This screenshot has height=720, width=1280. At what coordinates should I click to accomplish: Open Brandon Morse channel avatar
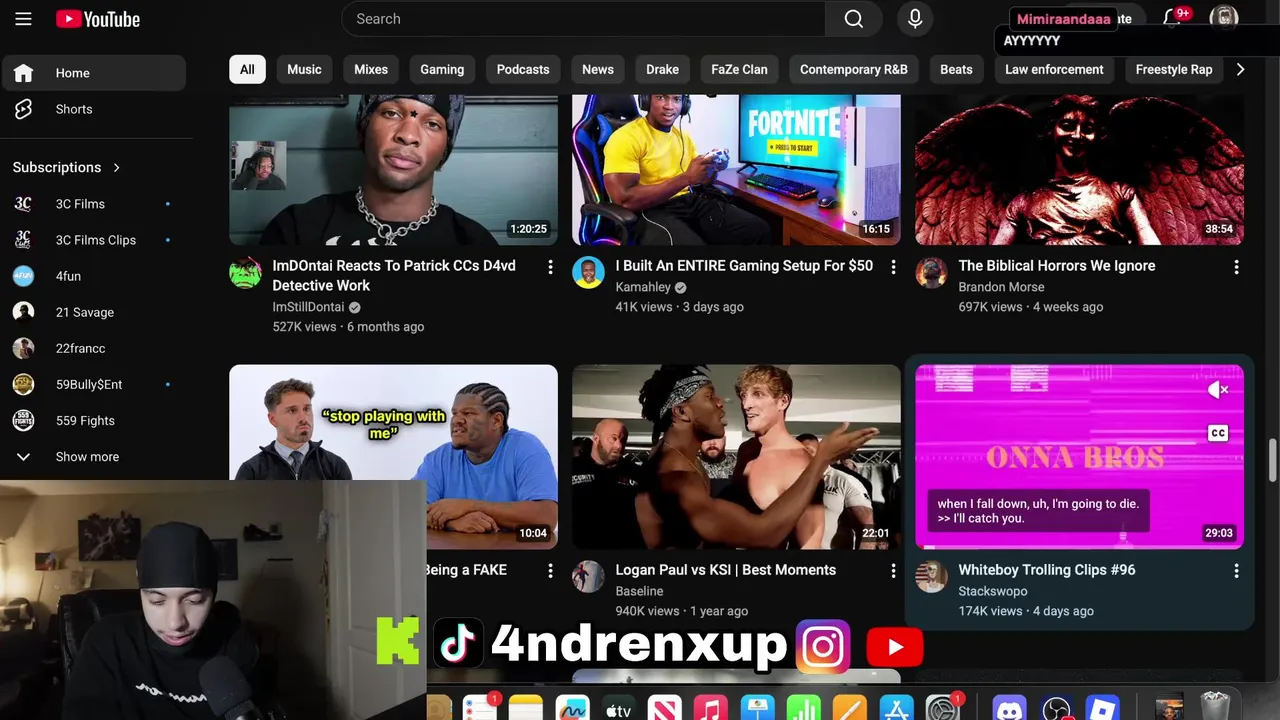[x=931, y=272]
